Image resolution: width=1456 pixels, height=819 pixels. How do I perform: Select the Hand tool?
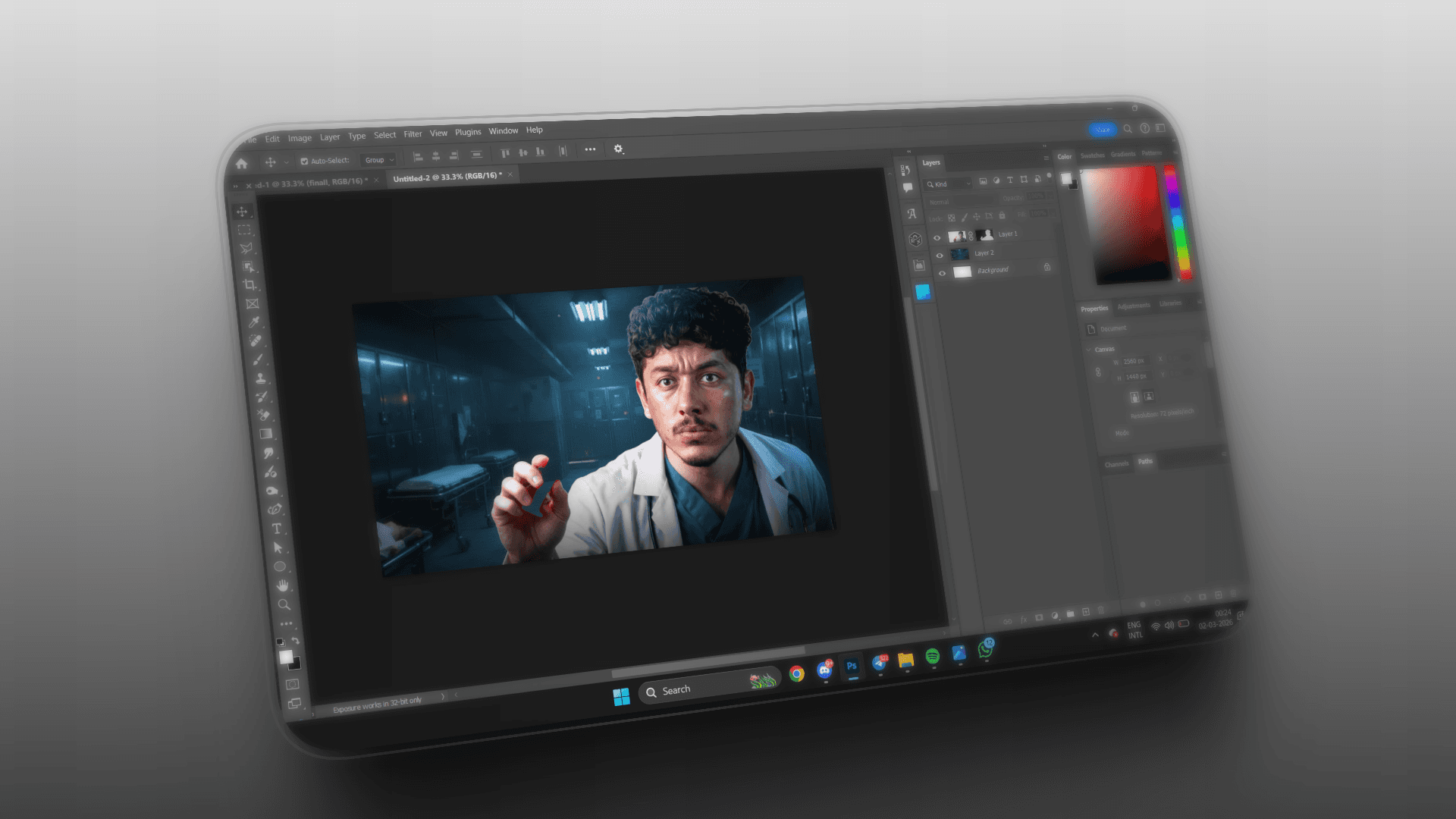pyautogui.click(x=282, y=585)
